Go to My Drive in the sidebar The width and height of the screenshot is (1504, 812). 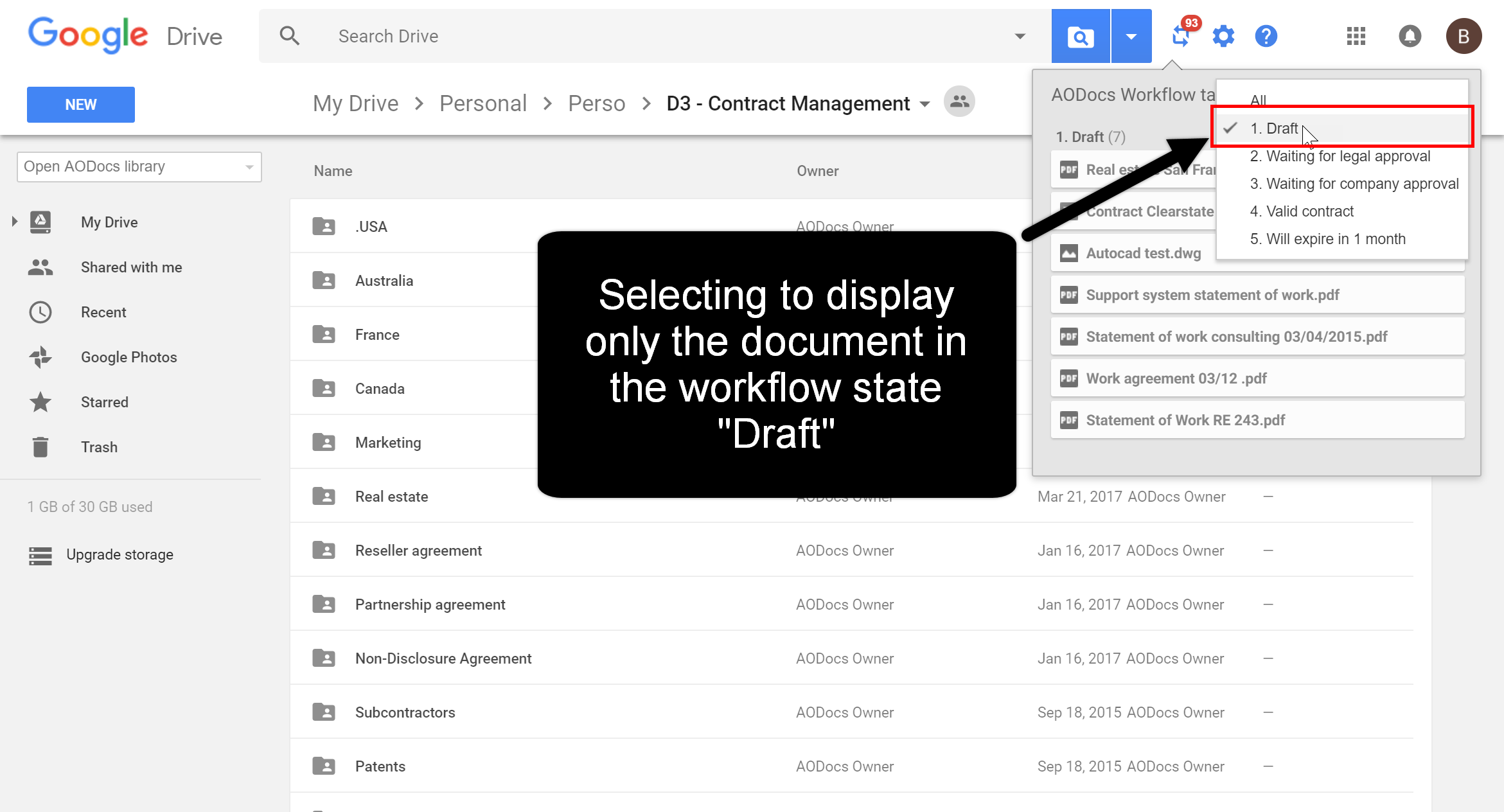pos(109,222)
